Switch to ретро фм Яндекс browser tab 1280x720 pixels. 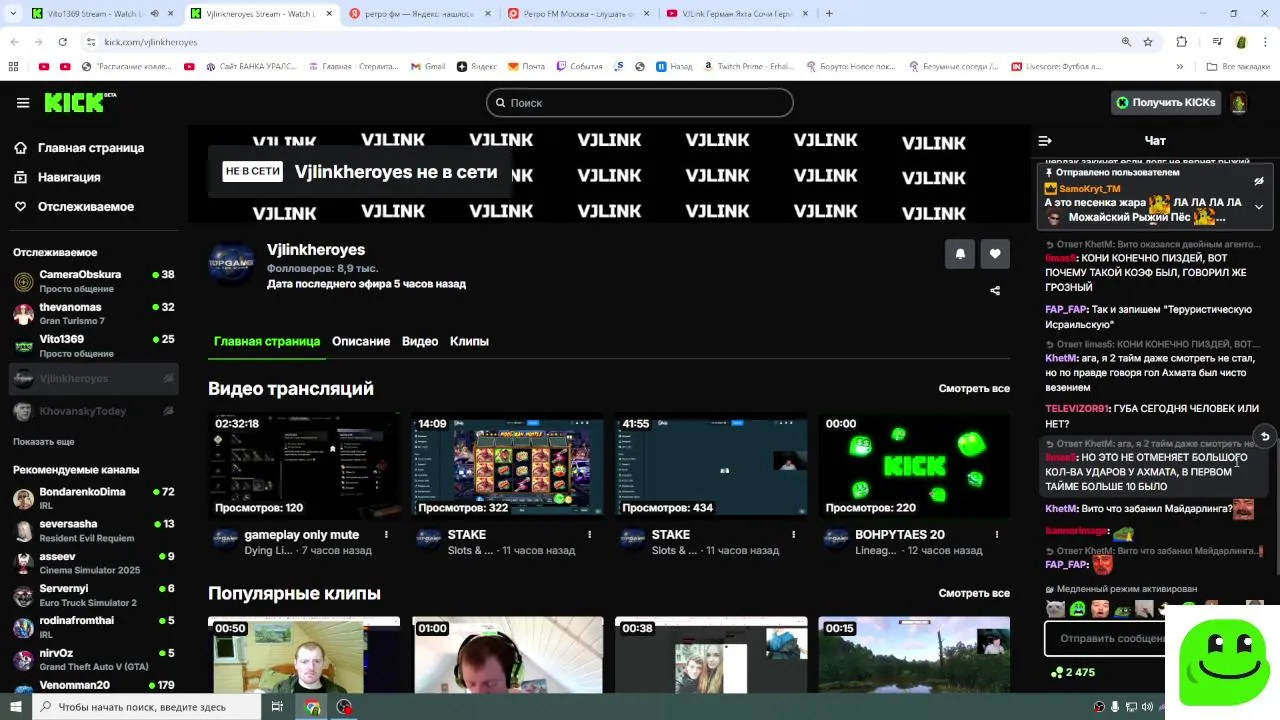click(418, 14)
